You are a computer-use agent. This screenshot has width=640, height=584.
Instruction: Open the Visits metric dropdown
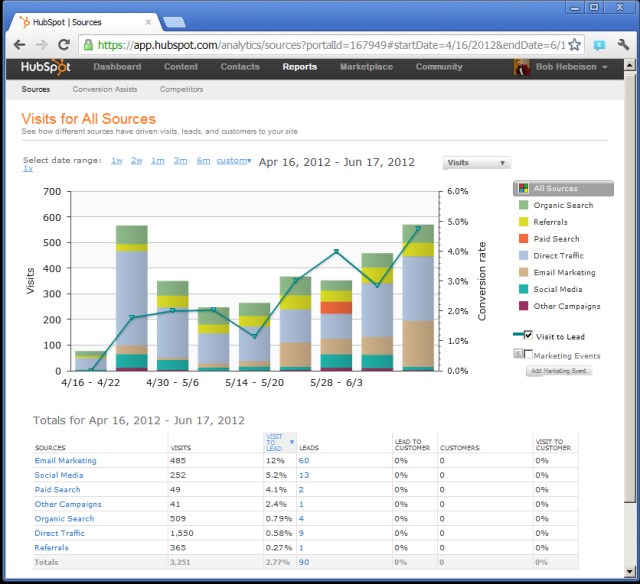[476, 162]
